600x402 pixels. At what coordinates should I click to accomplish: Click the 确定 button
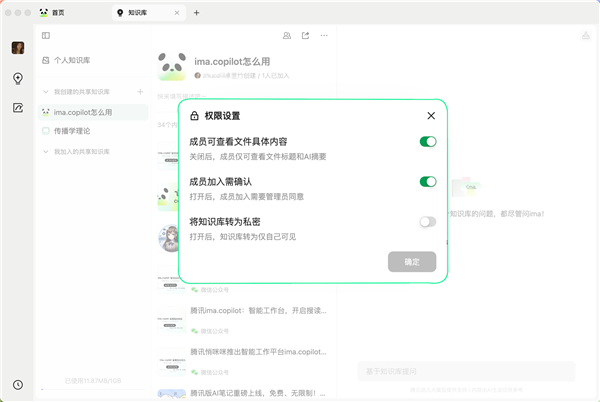tap(412, 262)
